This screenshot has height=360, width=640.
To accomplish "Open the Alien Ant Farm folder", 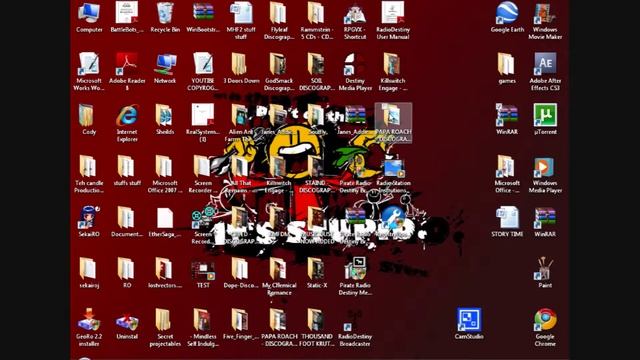I will pos(241,115).
